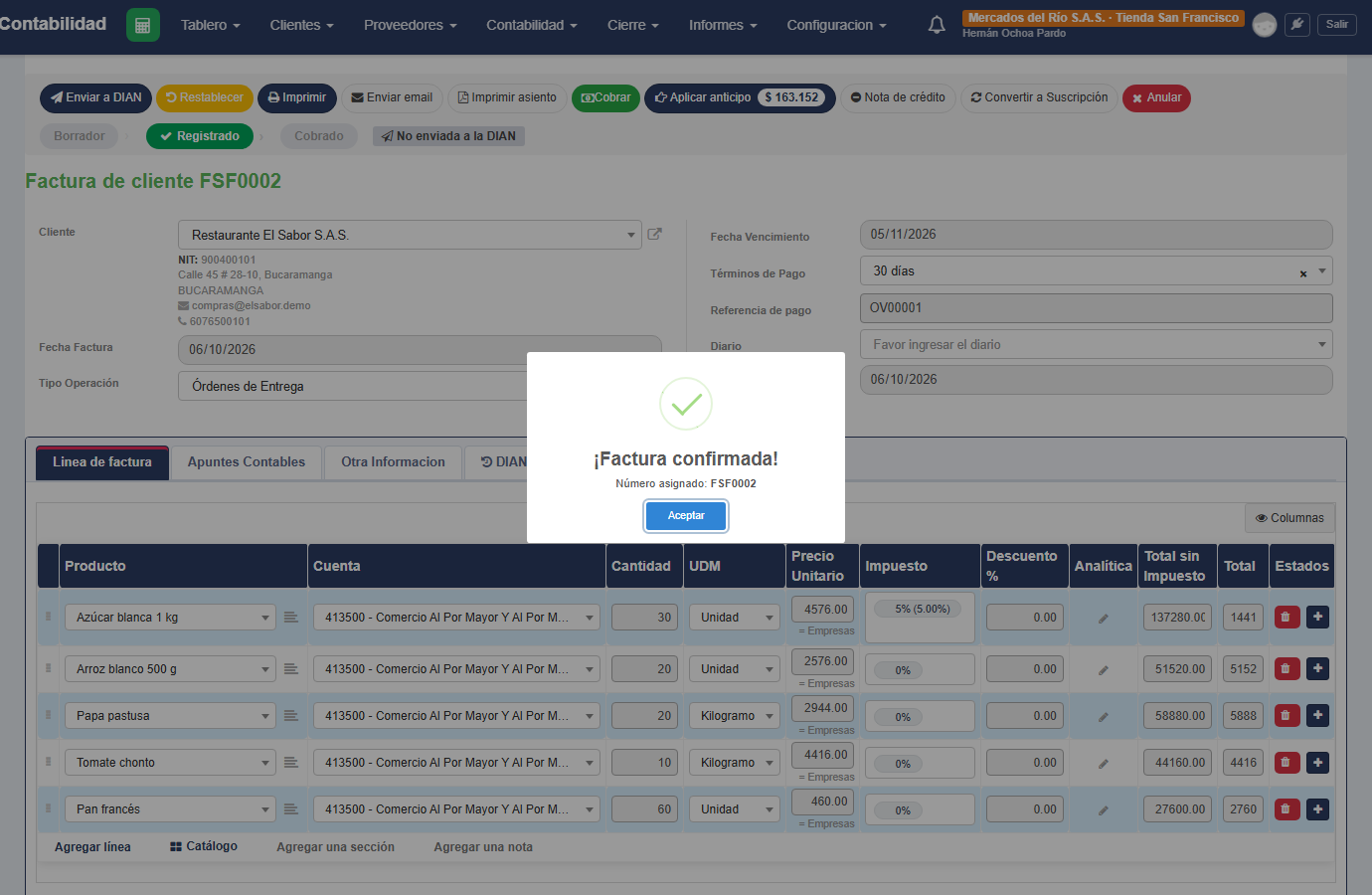This screenshot has height=895, width=1372.
Task: Click quantity field of Azúcar blanca row
Action: pyautogui.click(x=645, y=618)
